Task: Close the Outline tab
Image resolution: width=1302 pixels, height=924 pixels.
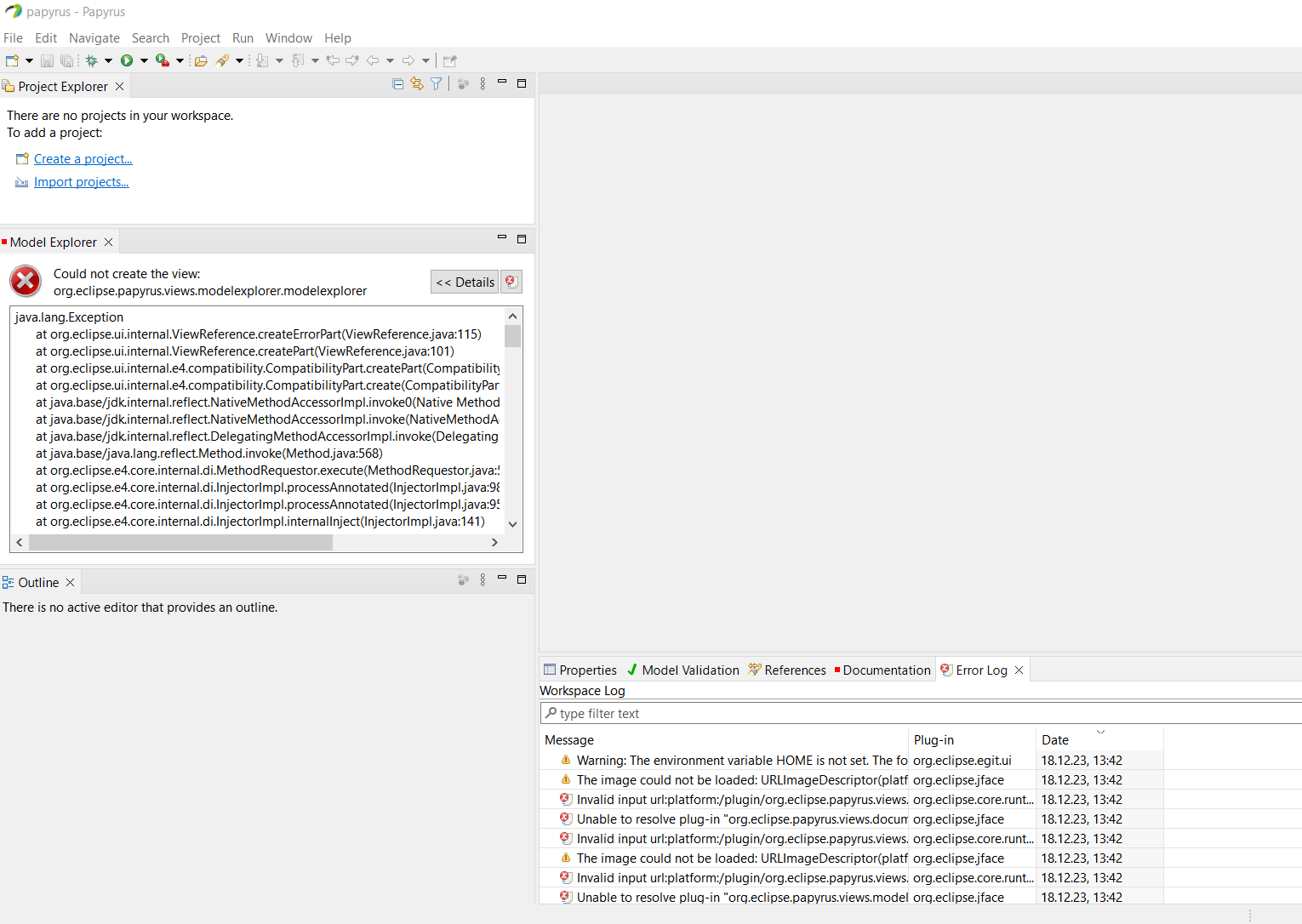Action: click(71, 583)
